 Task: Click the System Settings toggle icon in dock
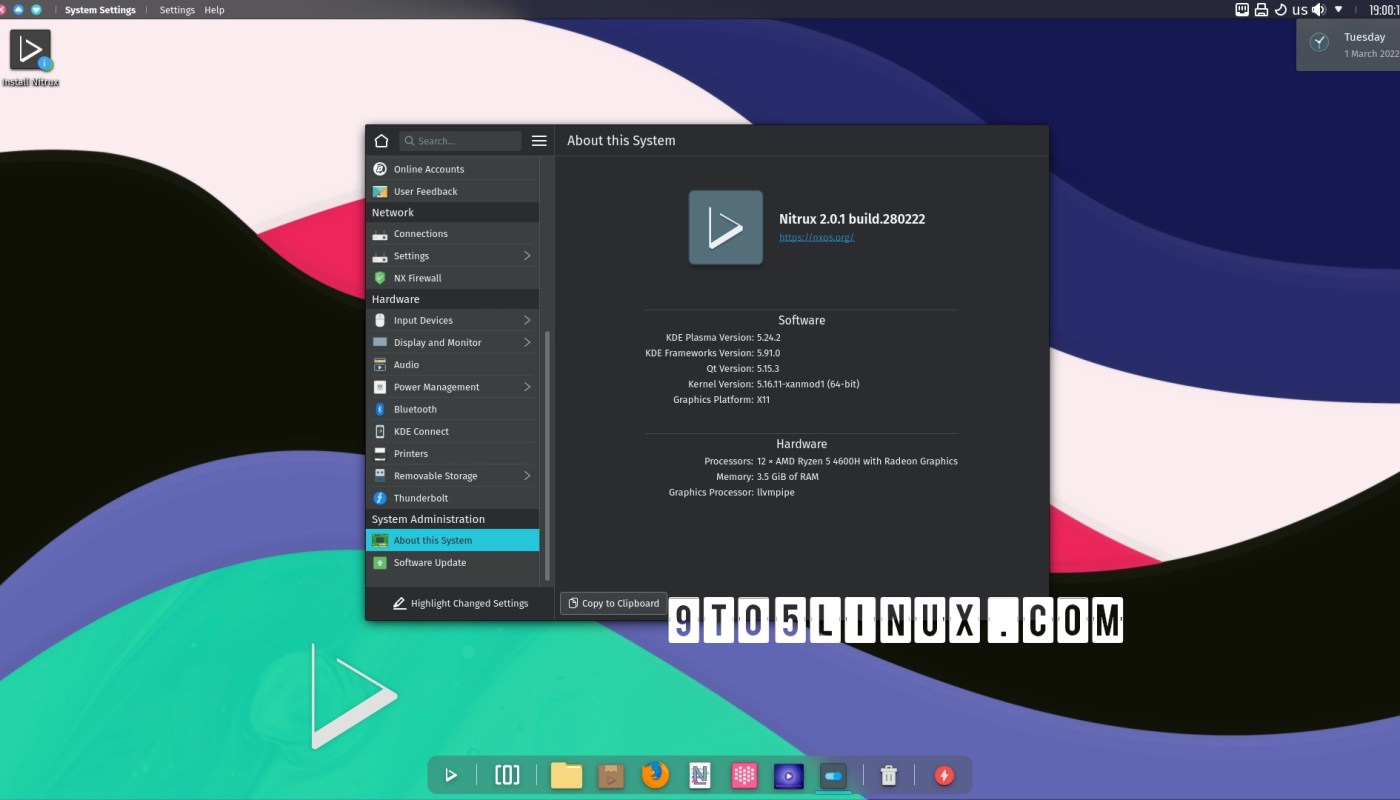(834, 775)
